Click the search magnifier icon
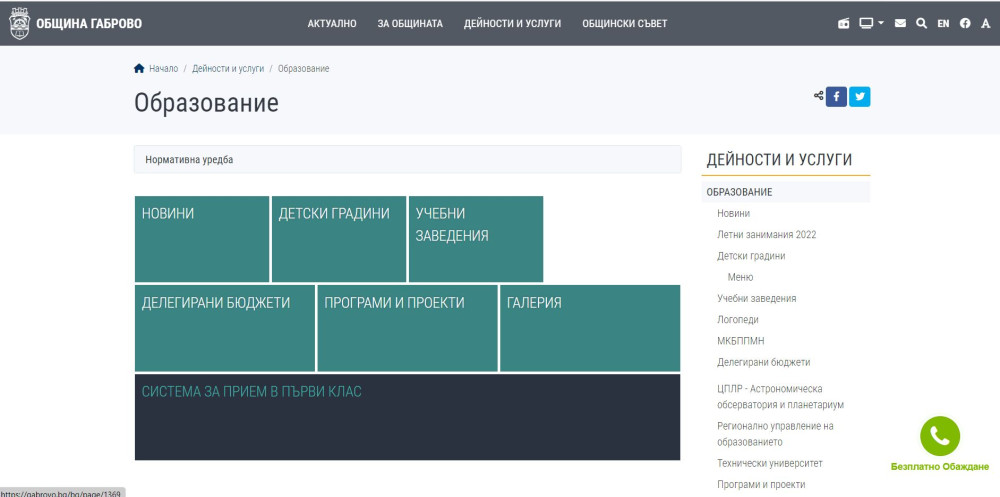This screenshot has width=1000, height=497. 921,23
